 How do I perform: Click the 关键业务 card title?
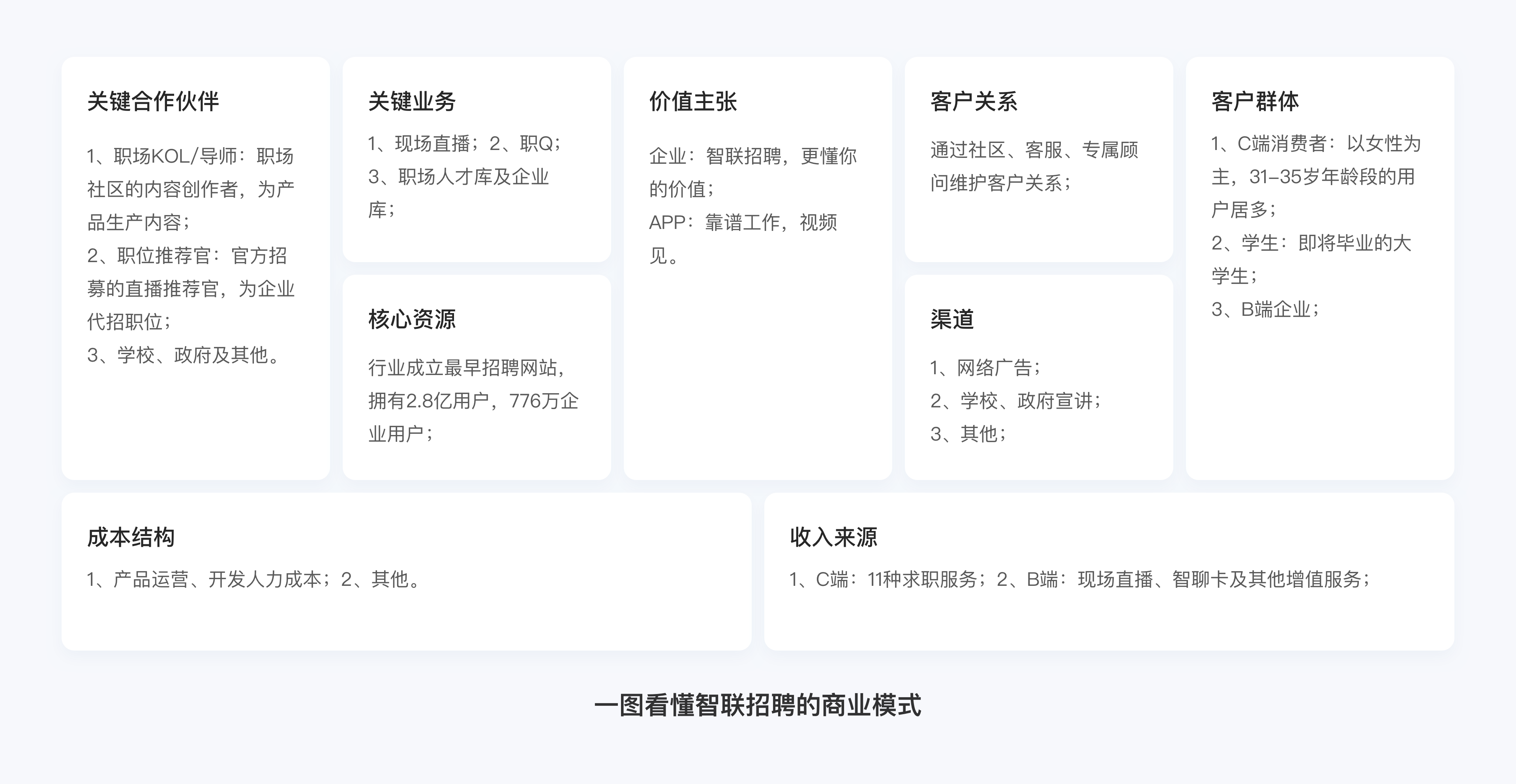pos(411,101)
